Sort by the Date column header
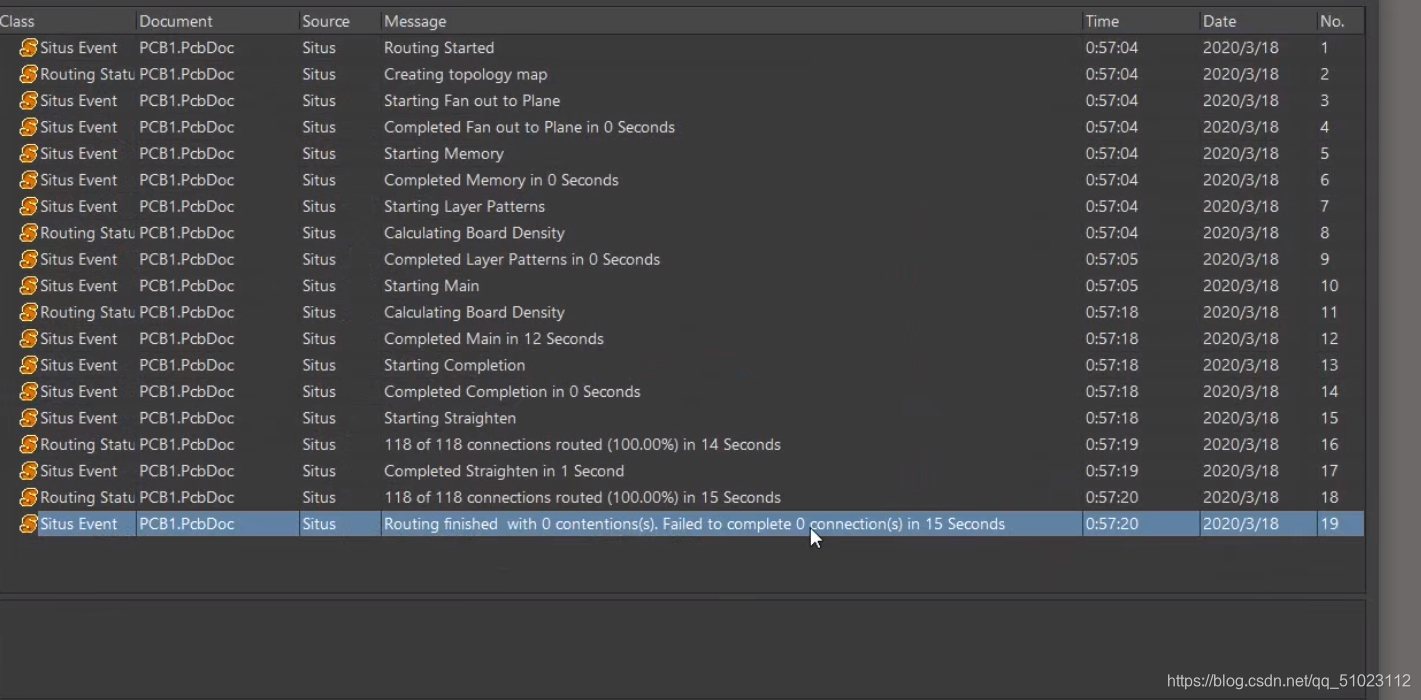Image resolution: width=1421 pixels, height=700 pixels. [x=1257, y=21]
